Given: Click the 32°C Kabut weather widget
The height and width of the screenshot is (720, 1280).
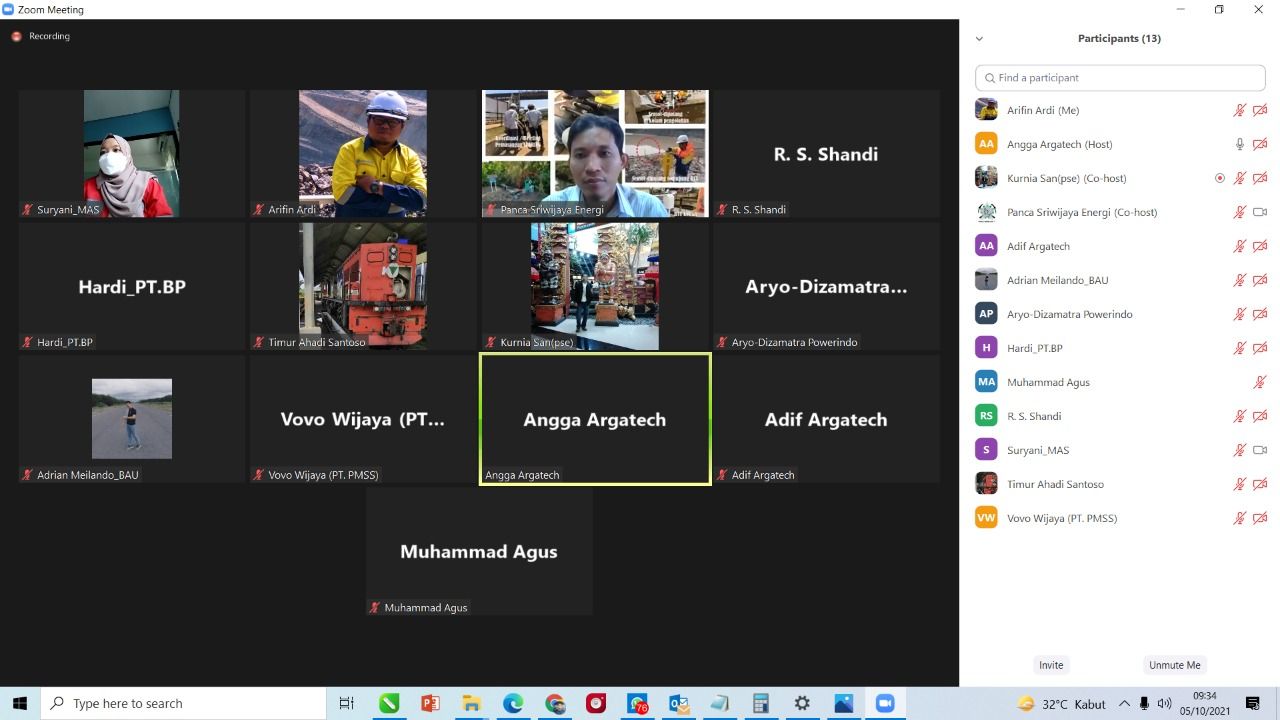Looking at the screenshot, I should (1062, 703).
